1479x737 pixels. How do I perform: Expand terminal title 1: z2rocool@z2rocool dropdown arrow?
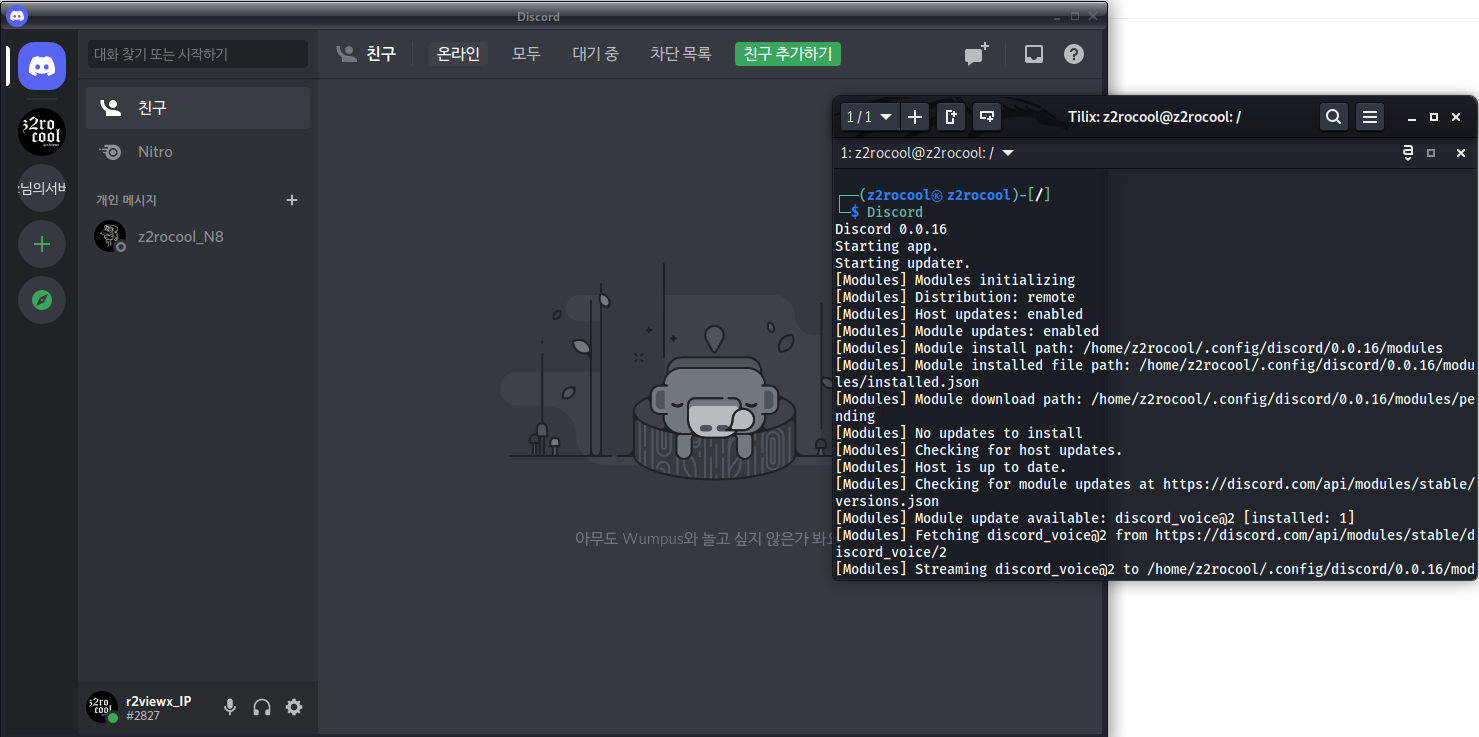pos(1008,153)
